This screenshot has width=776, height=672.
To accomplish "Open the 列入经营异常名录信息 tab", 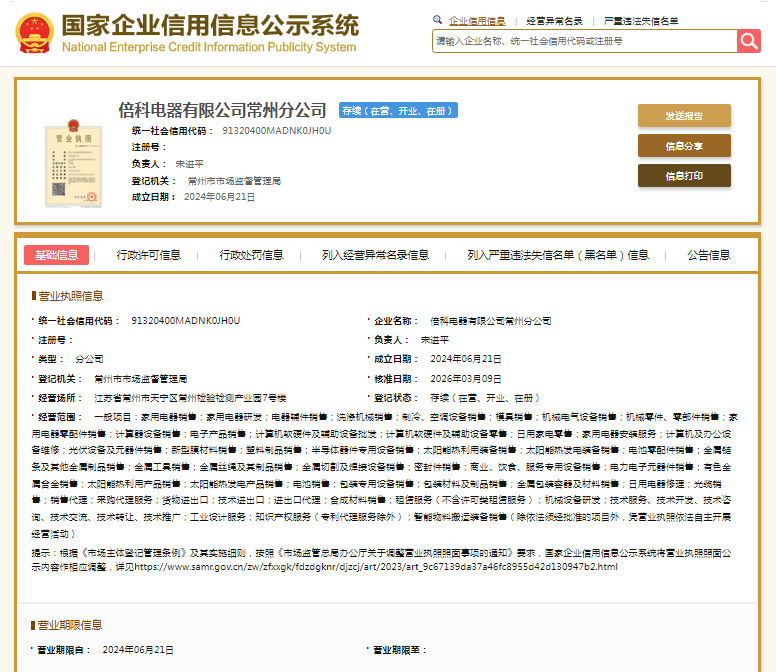I will [x=375, y=255].
